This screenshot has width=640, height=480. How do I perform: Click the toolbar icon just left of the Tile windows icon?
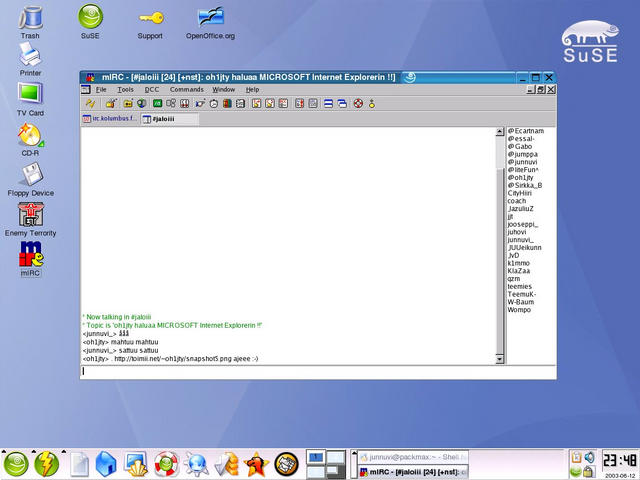(x=313, y=104)
